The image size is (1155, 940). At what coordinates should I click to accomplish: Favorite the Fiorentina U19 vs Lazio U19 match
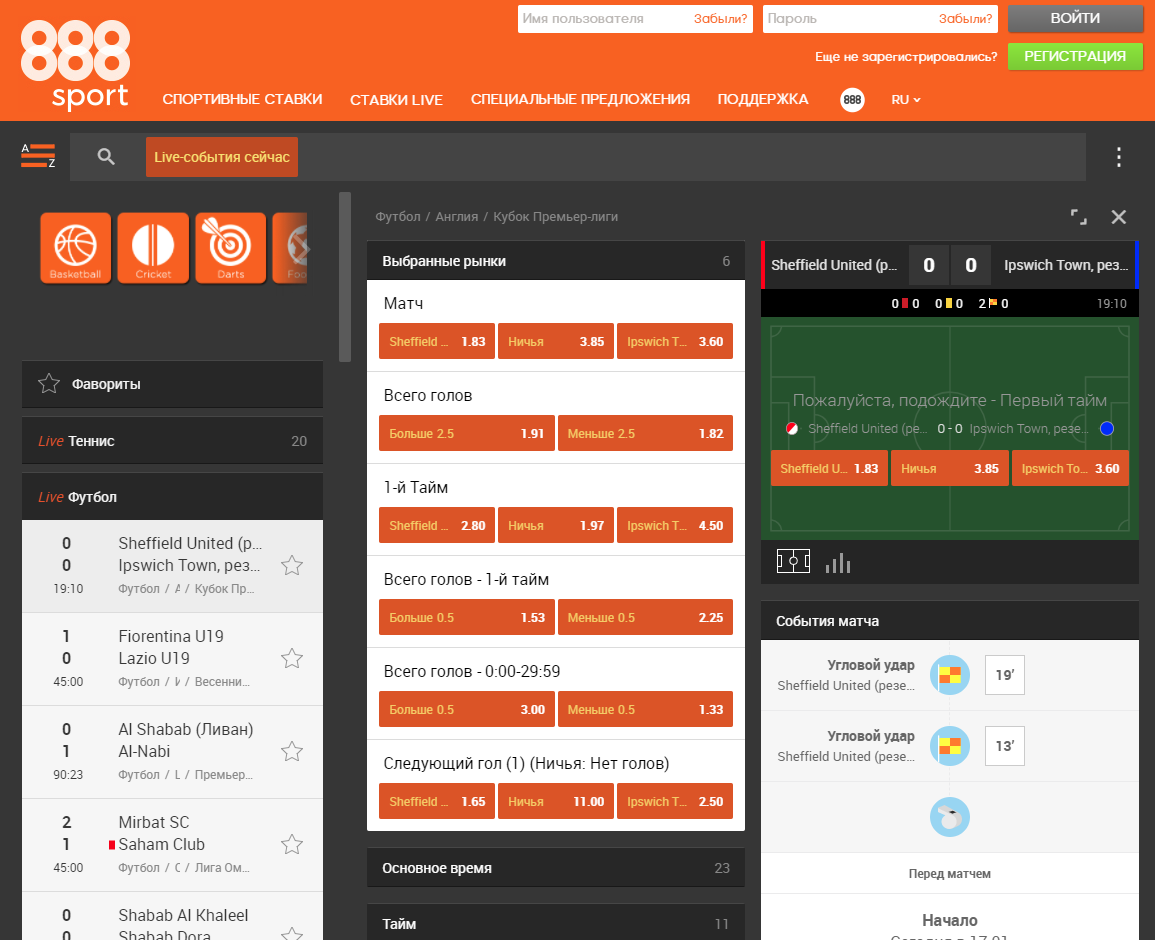pyautogui.click(x=292, y=659)
